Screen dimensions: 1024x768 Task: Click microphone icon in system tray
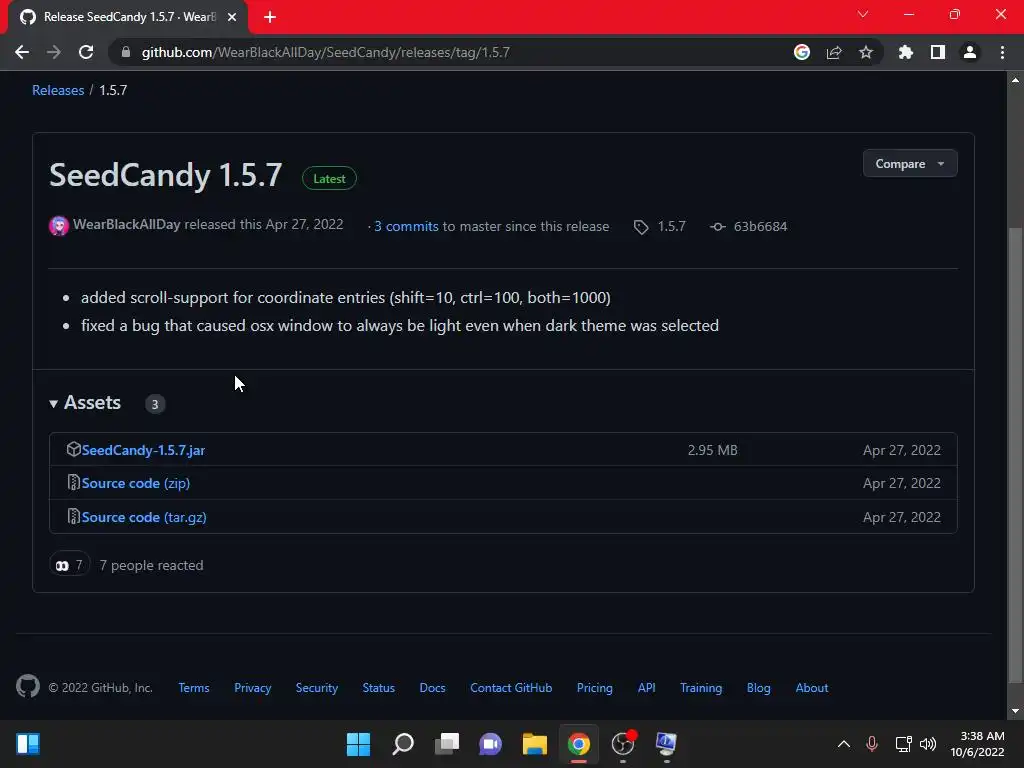pos(872,744)
